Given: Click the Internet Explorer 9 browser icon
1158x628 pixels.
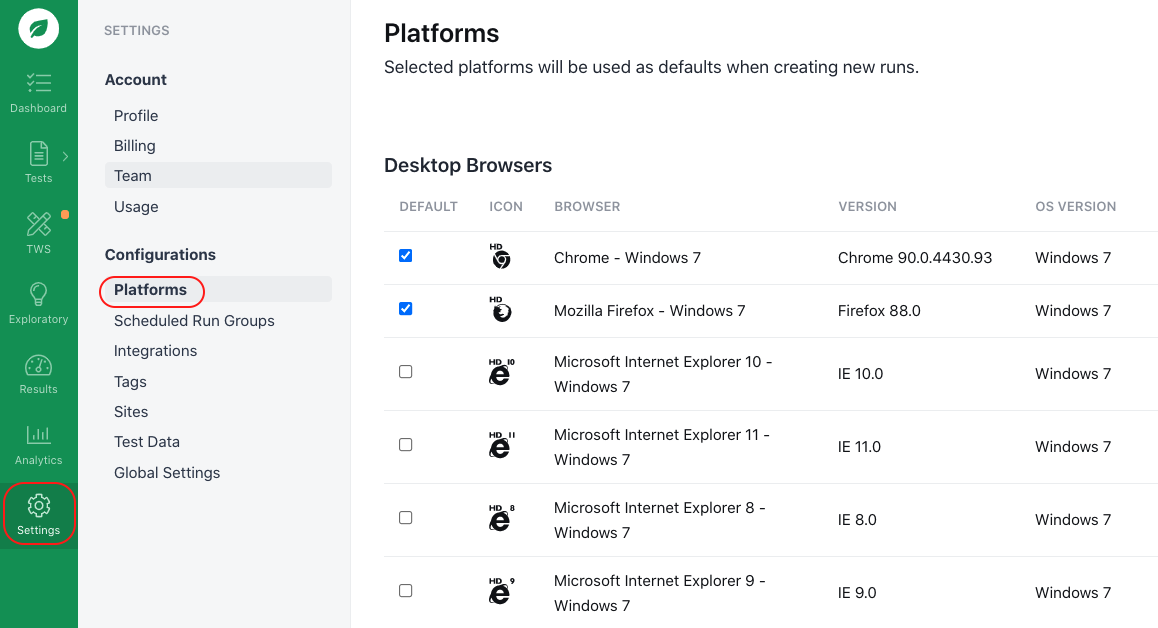Looking at the screenshot, I should click(x=500, y=592).
